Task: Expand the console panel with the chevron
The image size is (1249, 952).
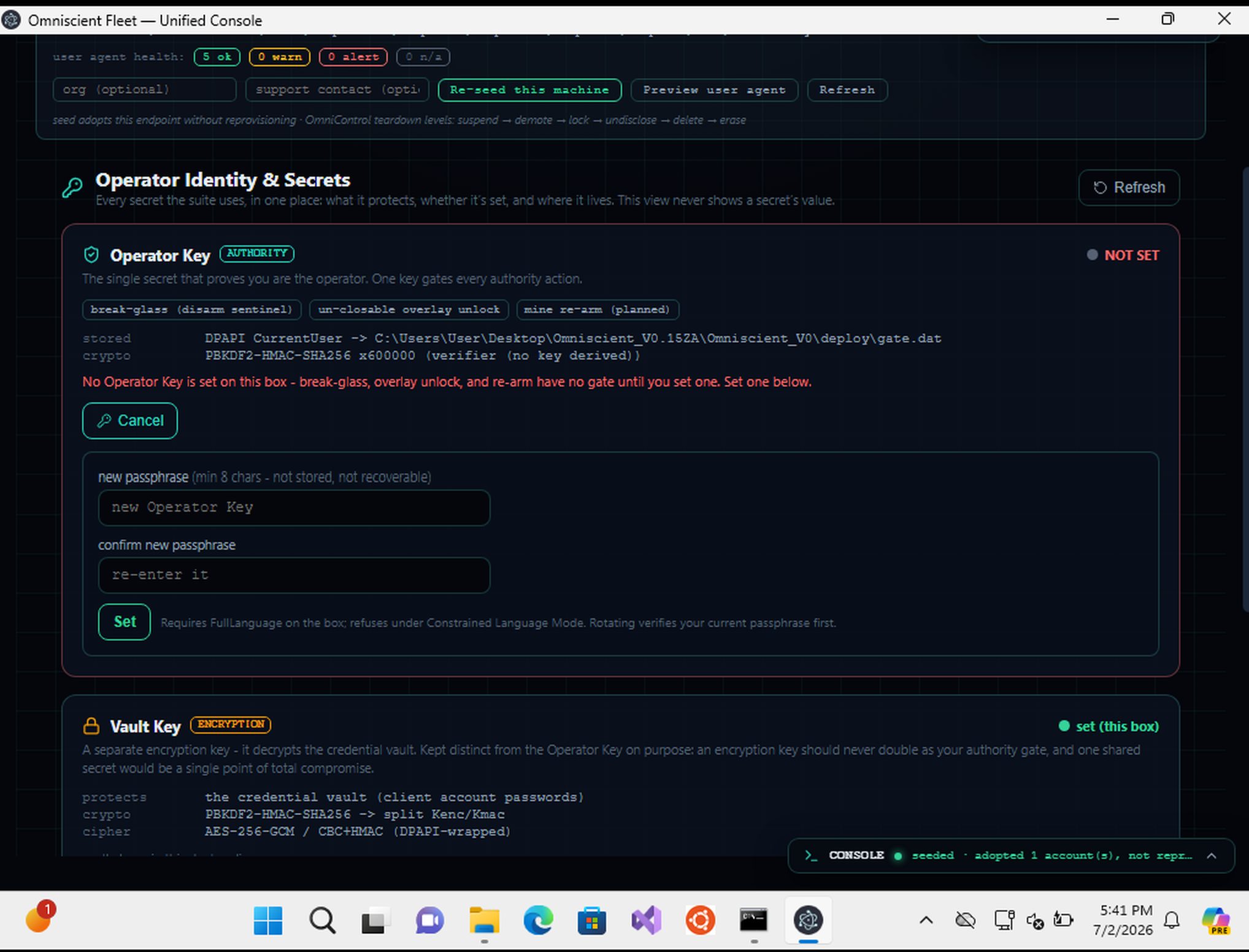Action: (x=1212, y=856)
